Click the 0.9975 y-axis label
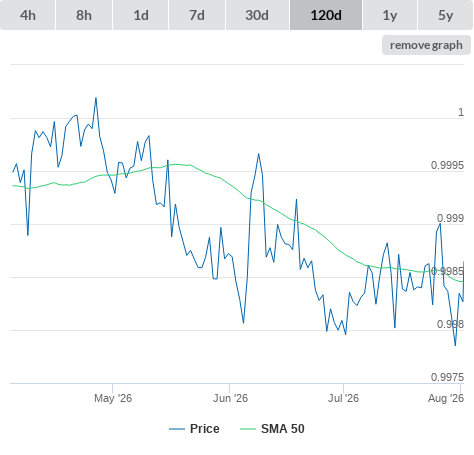The height and width of the screenshot is (455, 474). click(447, 377)
